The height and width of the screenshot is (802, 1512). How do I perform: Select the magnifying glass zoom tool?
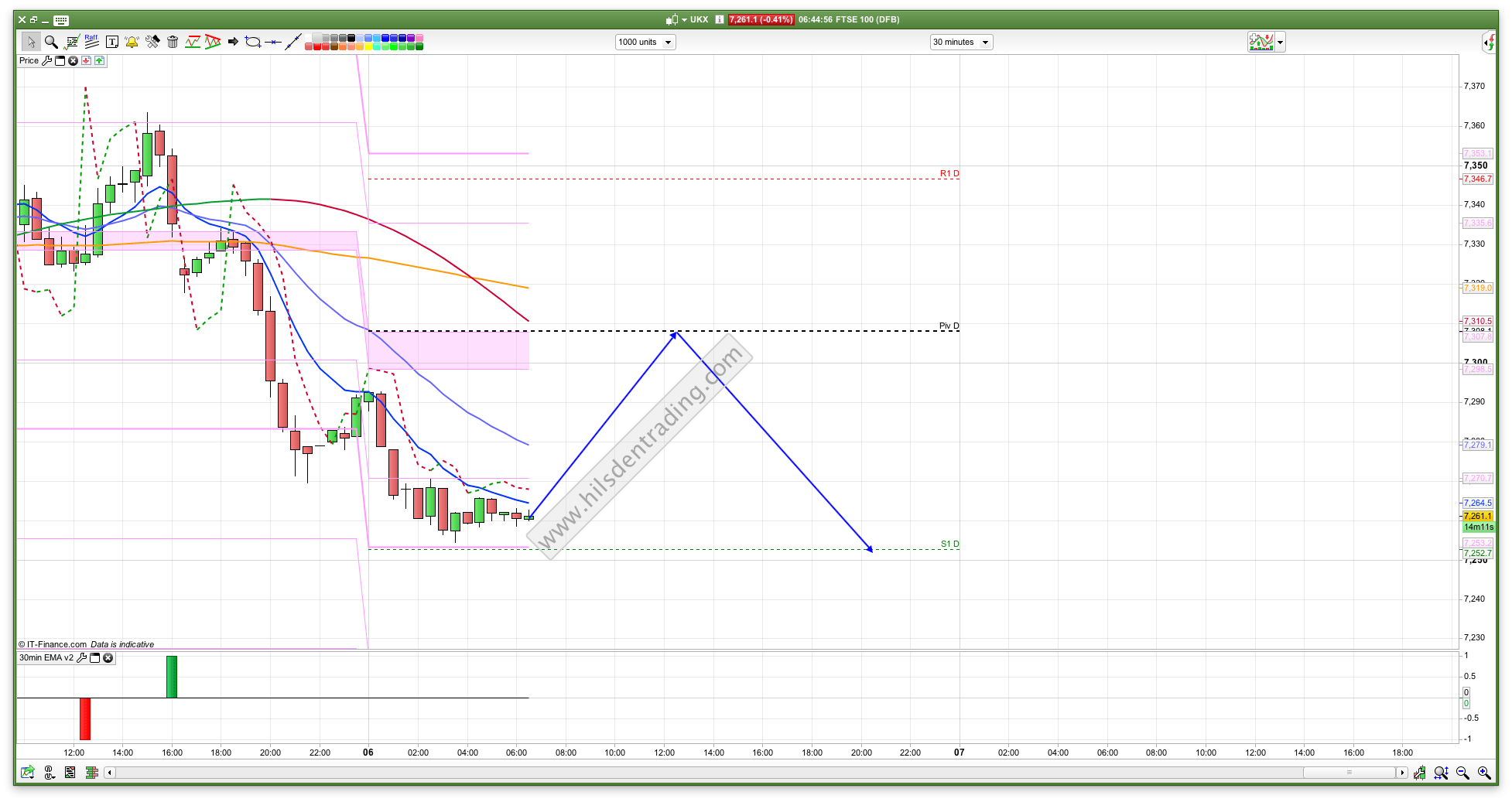tap(51, 42)
